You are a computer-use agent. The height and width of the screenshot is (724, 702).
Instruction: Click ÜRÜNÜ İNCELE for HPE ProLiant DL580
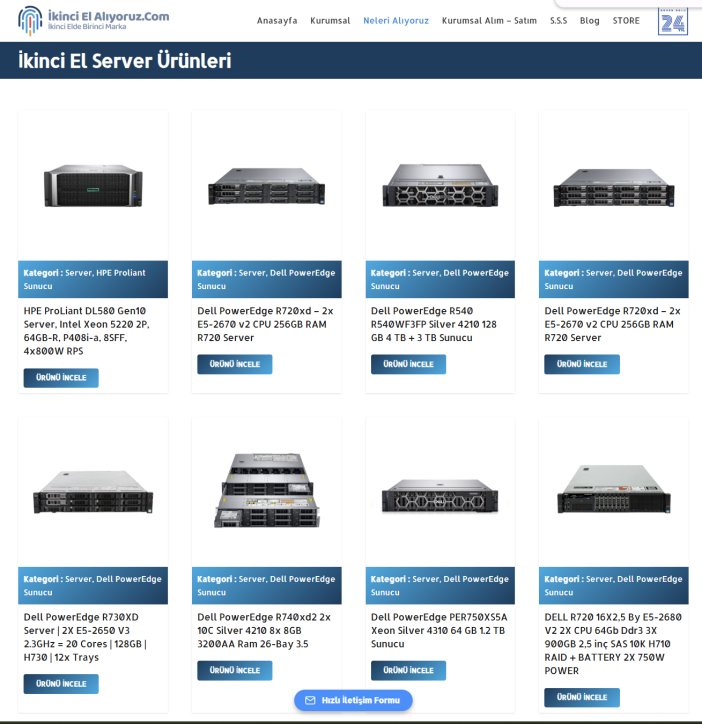[x=61, y=378]
